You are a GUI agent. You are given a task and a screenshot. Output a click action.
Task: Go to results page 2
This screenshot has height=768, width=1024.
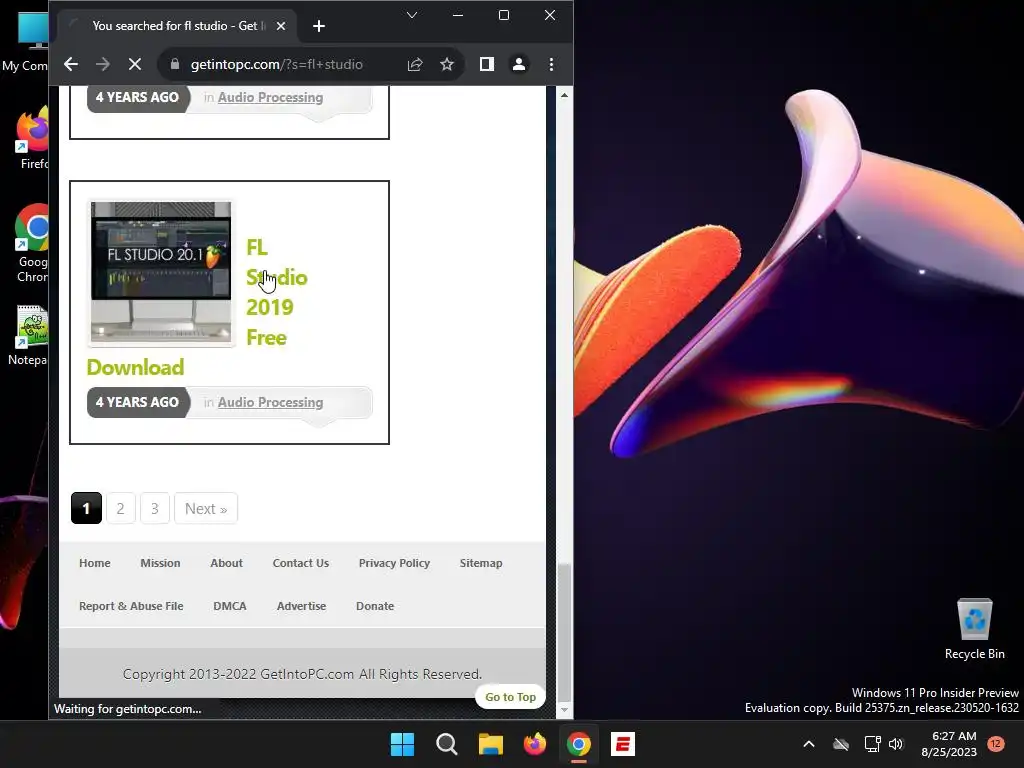point(120,508)
